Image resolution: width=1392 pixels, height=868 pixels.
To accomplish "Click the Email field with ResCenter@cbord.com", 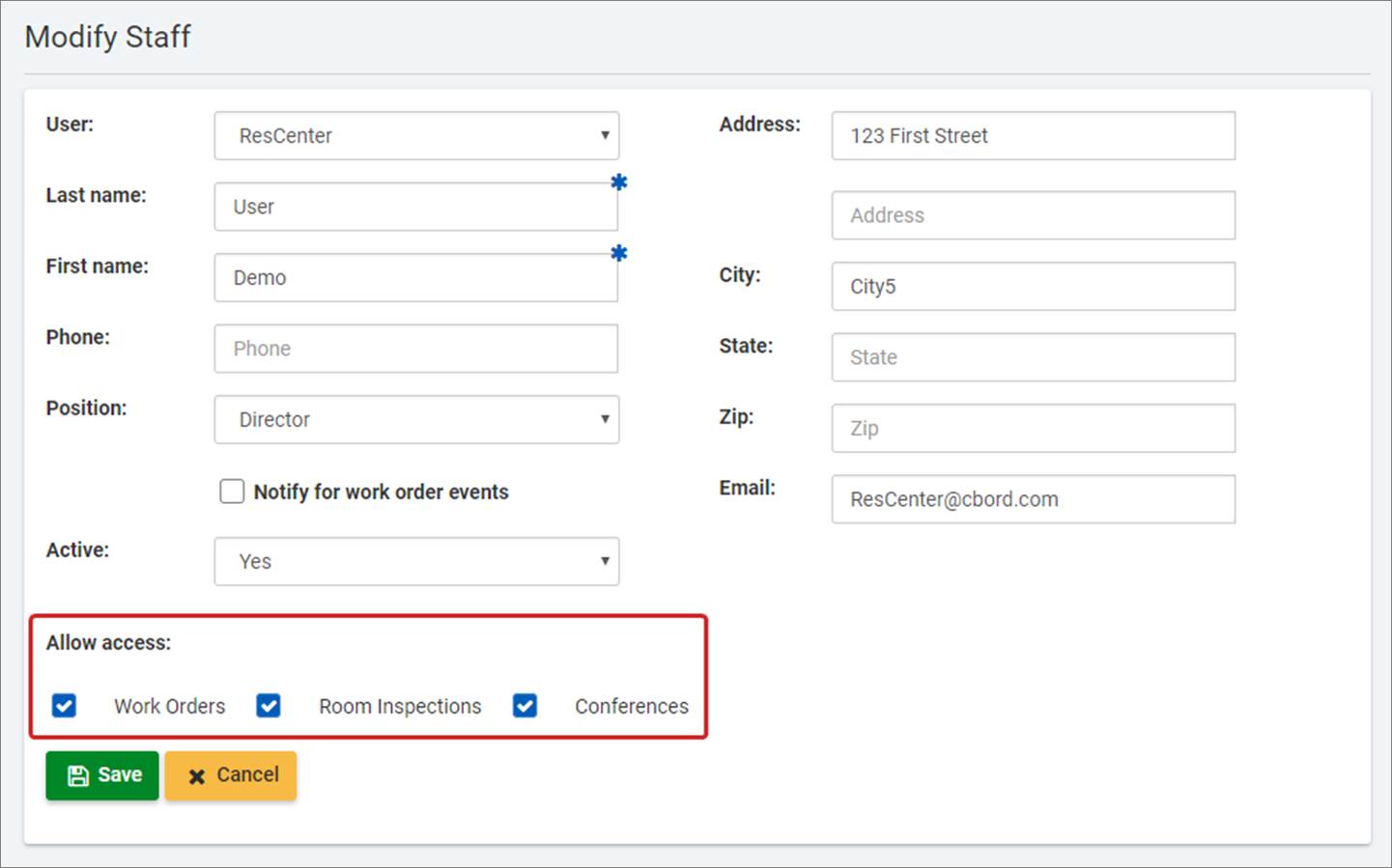I will point(1033,499).
